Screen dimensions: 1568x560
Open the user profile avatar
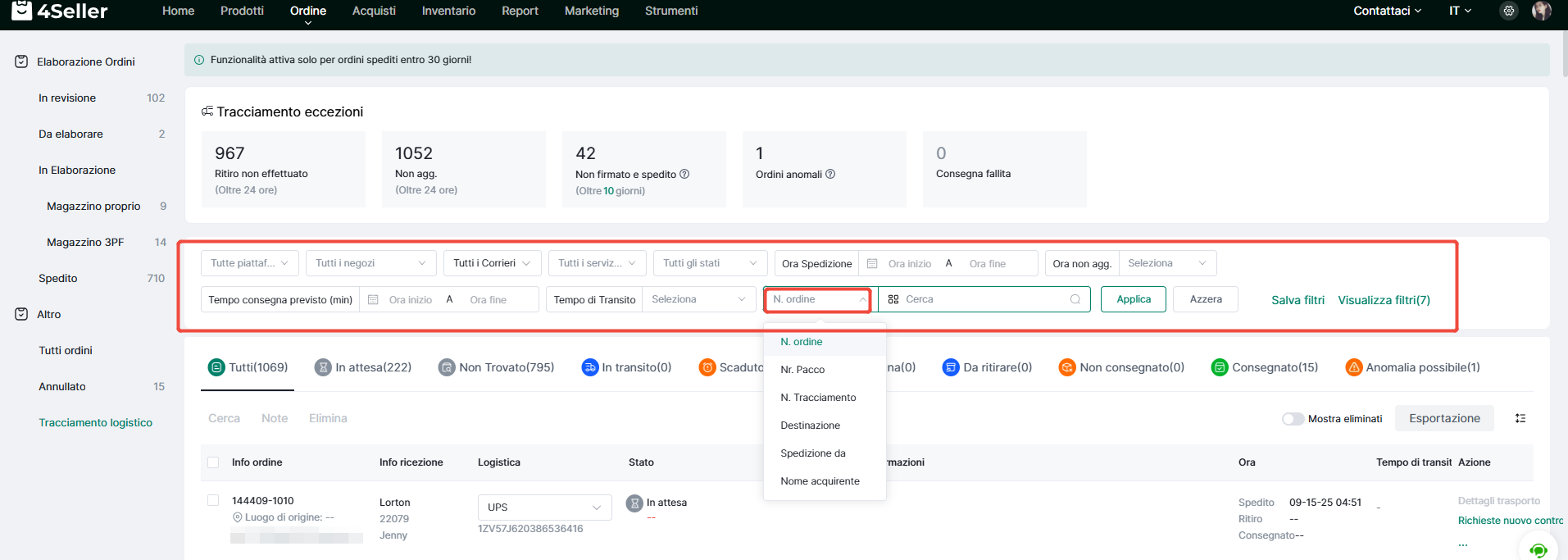1541,11
